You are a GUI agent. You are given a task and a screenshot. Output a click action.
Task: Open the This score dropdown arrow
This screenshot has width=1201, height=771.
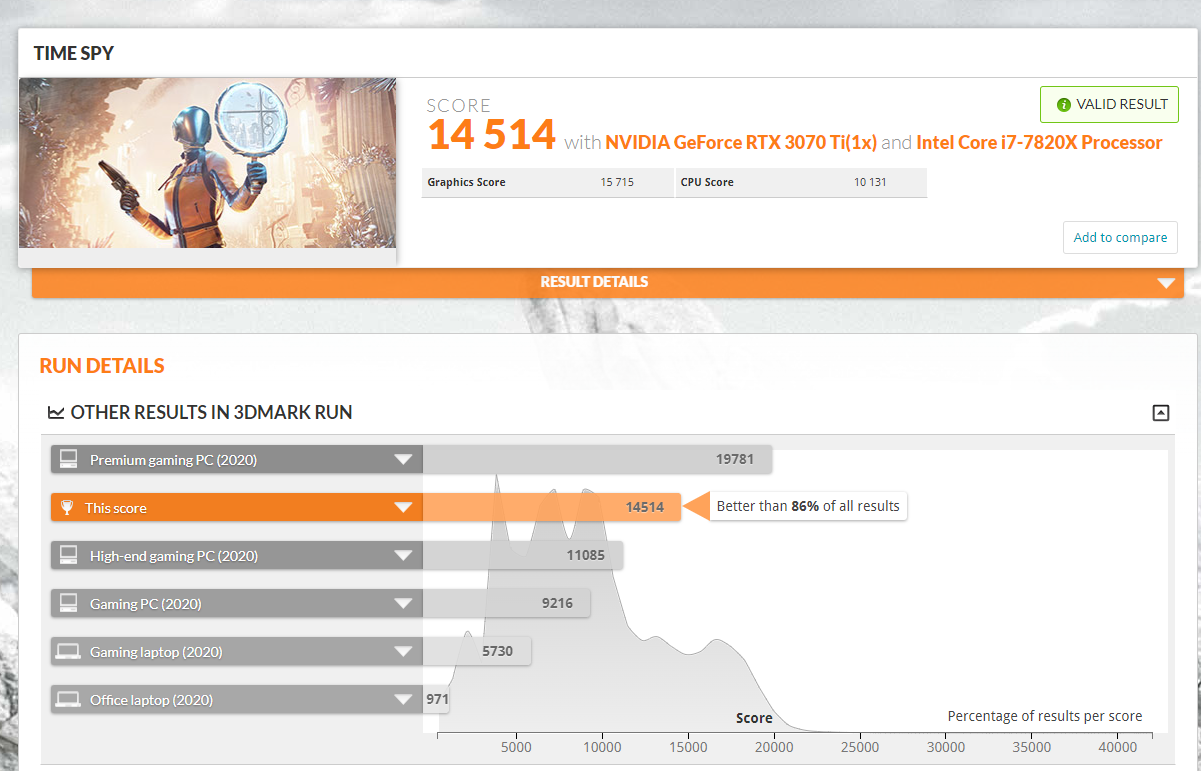tap(403, 508)
